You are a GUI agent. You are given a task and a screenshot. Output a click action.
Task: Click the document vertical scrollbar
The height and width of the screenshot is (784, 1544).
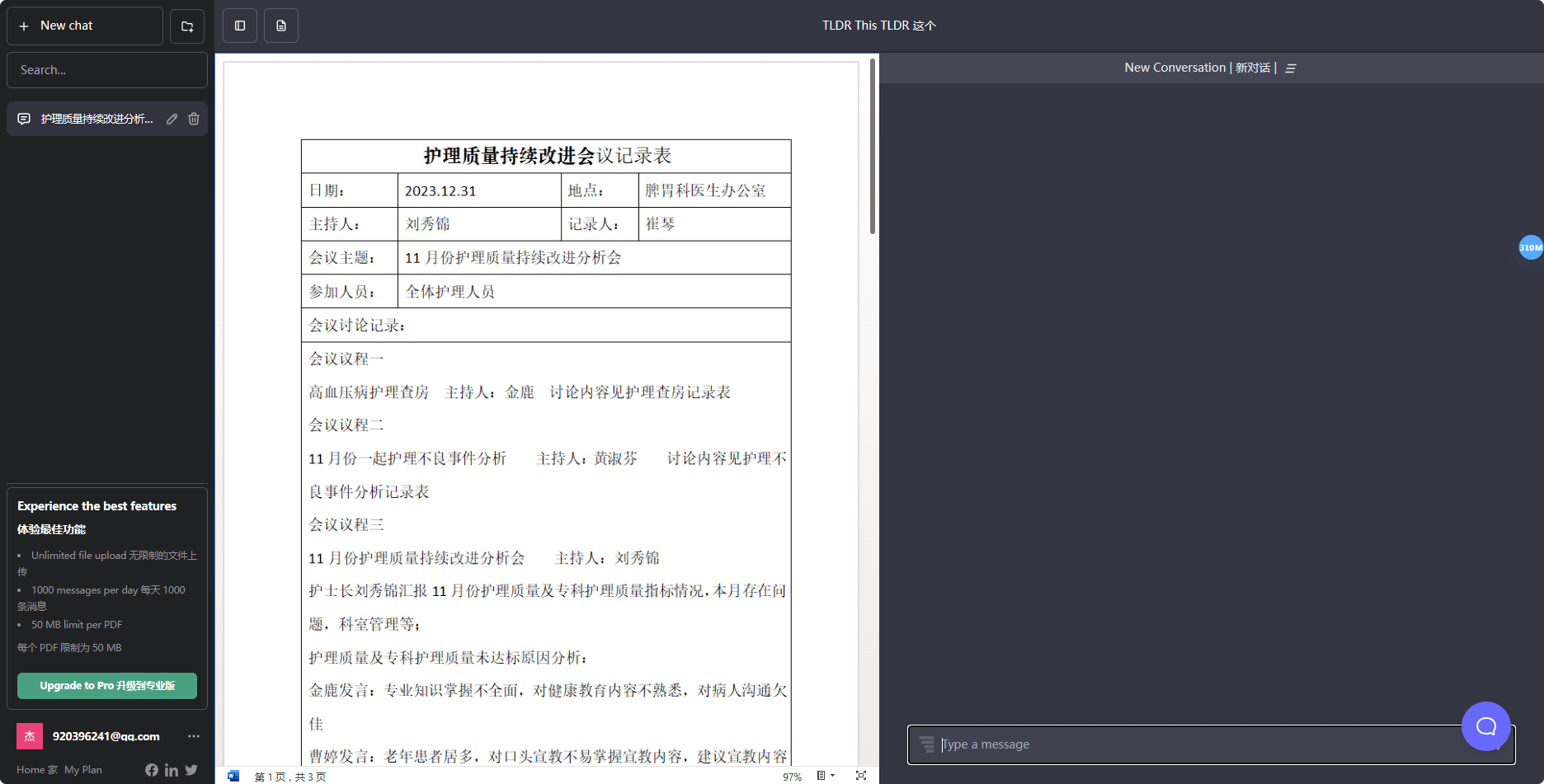tap(873, 147)
